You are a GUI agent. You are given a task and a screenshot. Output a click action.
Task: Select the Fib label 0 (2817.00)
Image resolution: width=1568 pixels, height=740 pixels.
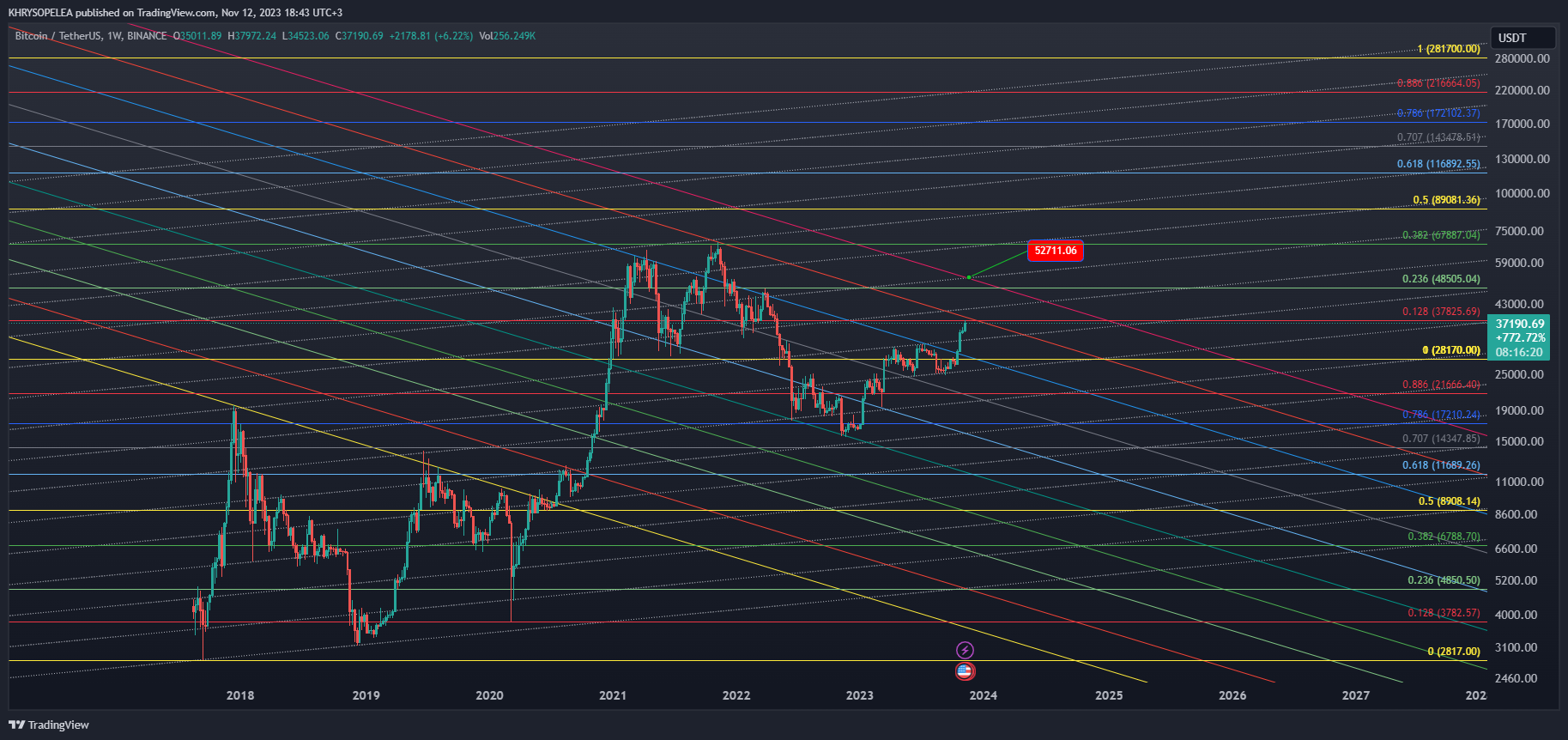1454,652
